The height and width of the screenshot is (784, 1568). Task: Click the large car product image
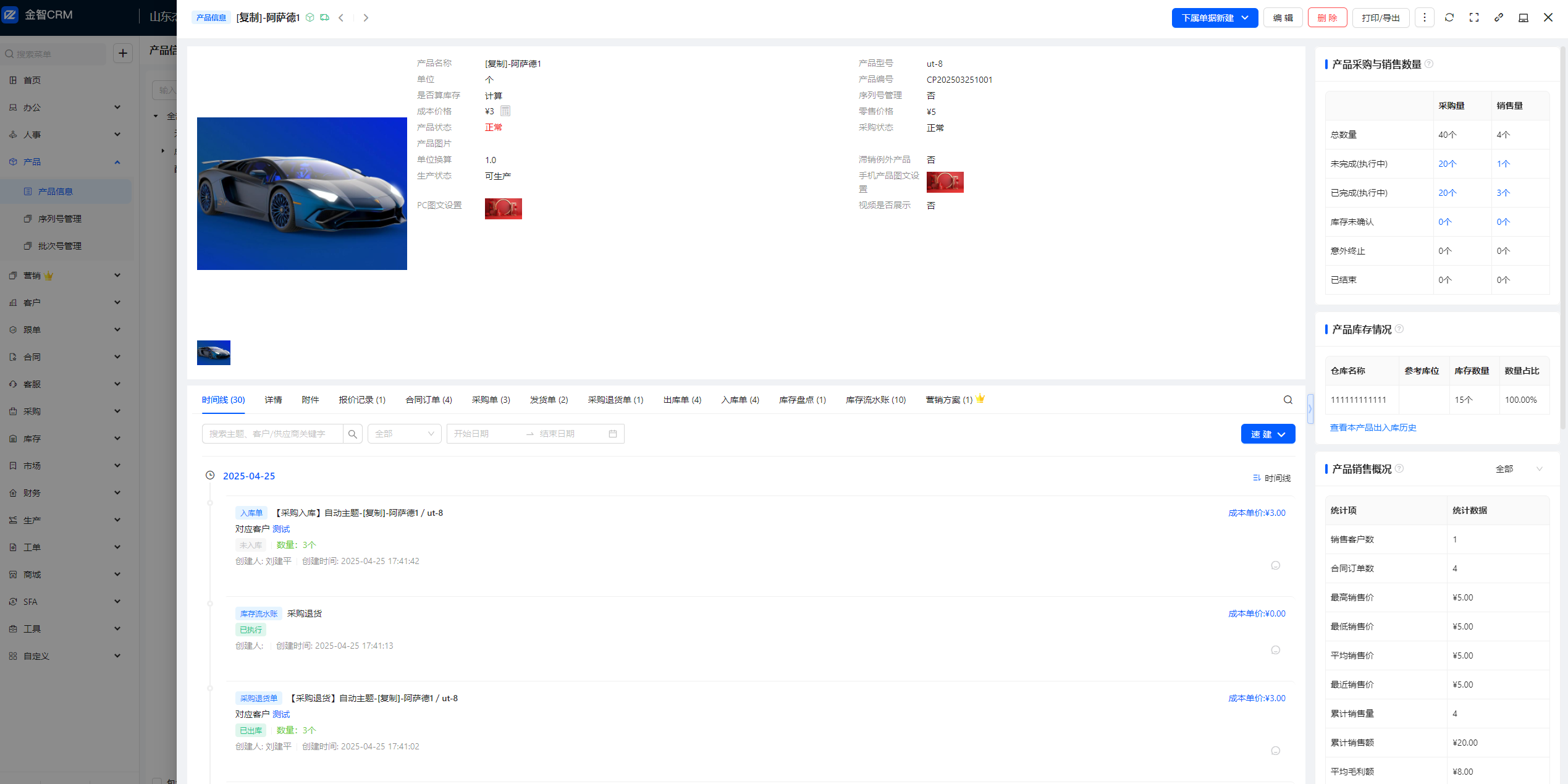click(x=302, y=193)
